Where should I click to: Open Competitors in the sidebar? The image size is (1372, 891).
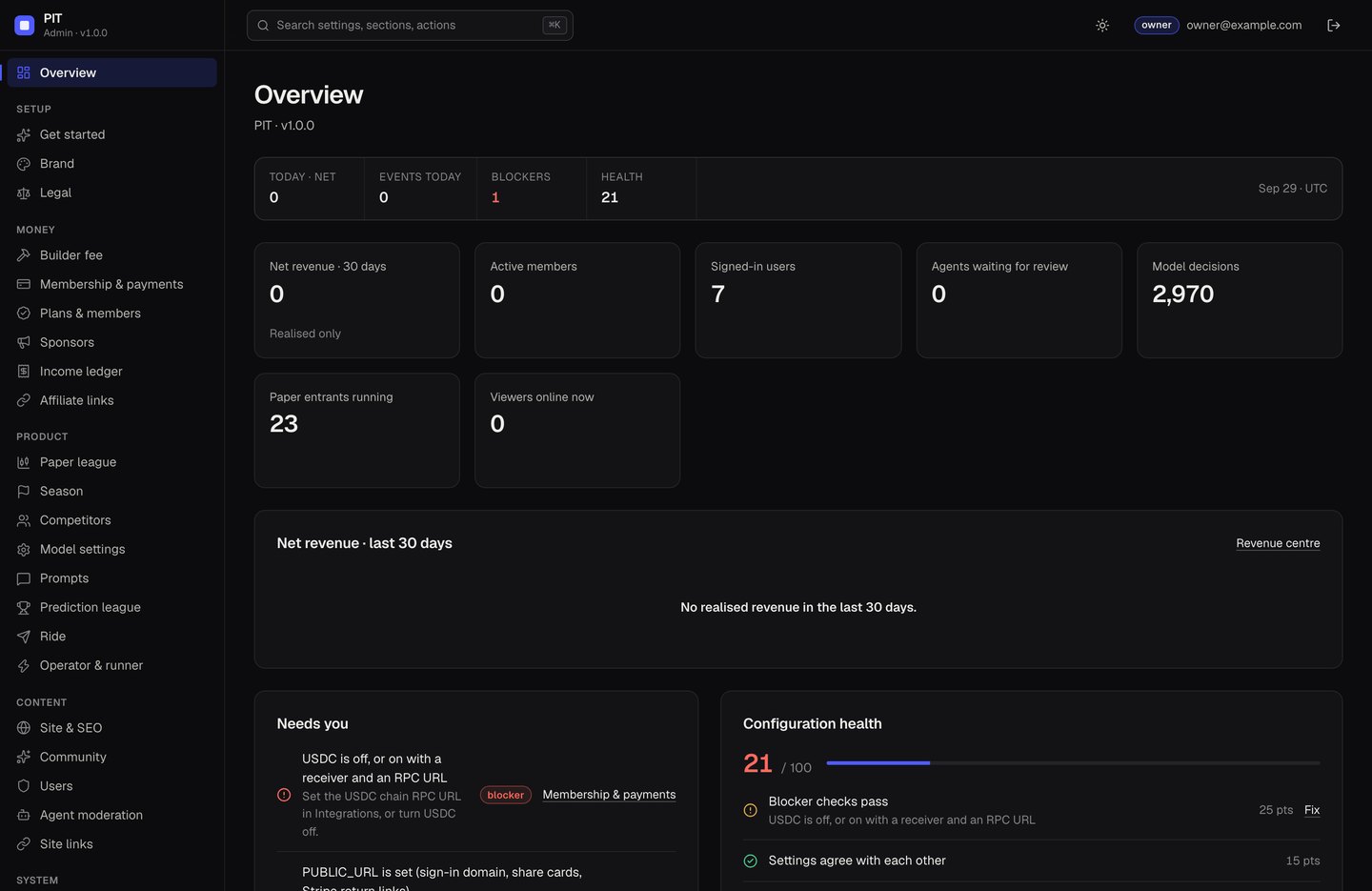click(x=112, y=520)
